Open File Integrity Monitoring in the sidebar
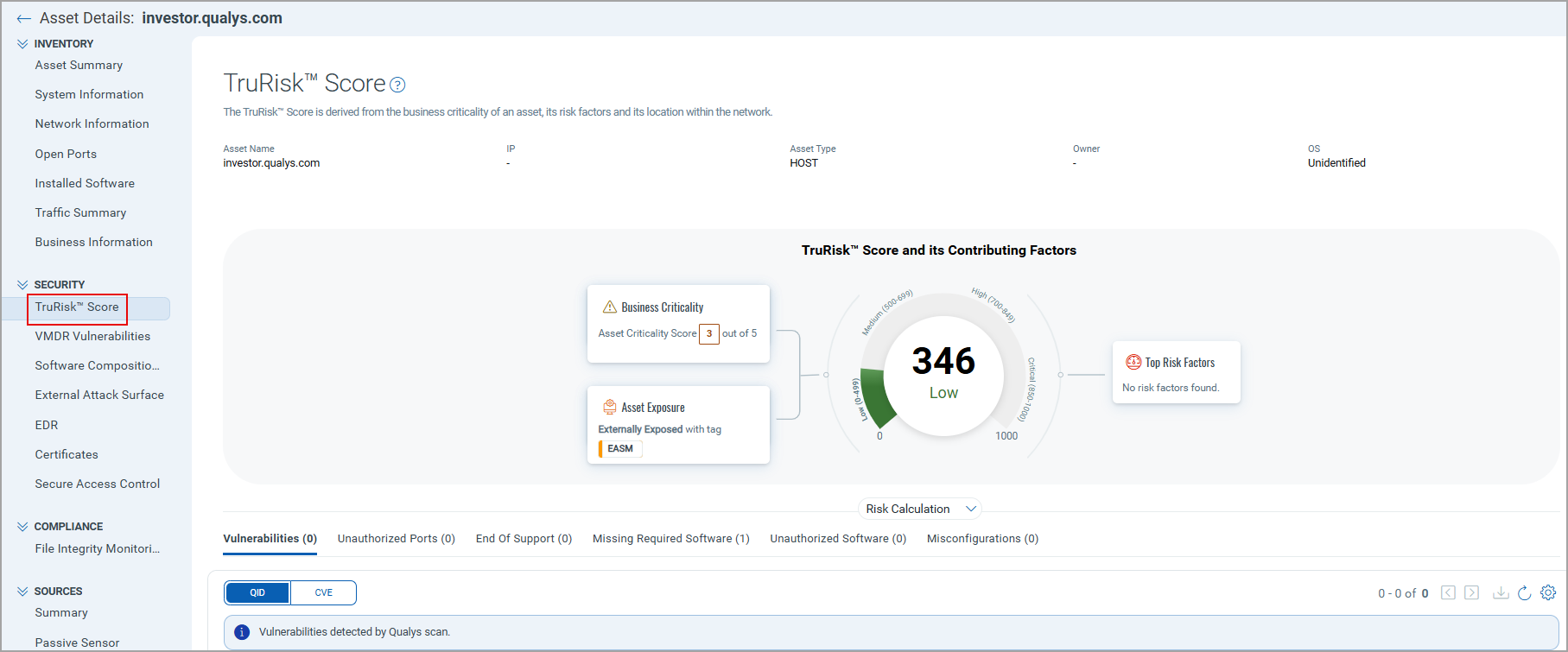Image resolution: width=1568 pixels, height=652 pixels. (97, 548)
